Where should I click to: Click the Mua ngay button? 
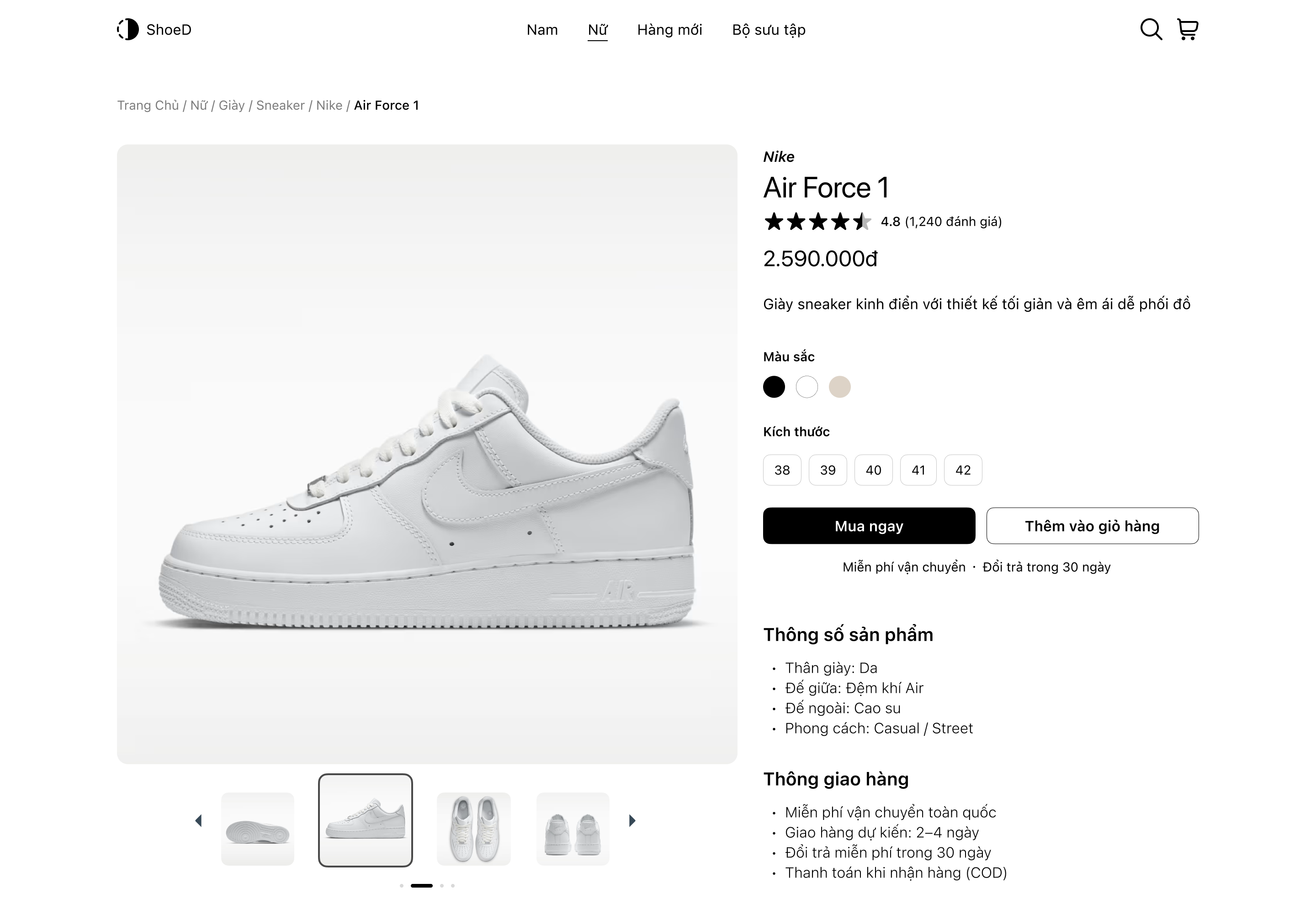[x=868, y=526]
